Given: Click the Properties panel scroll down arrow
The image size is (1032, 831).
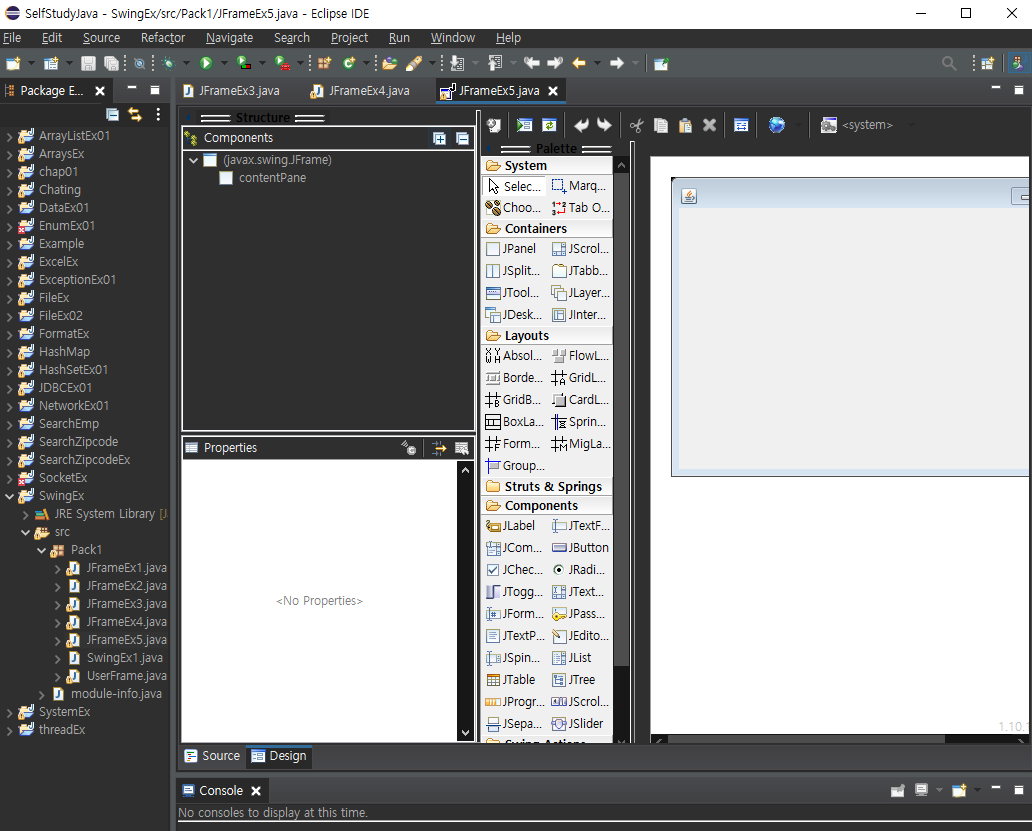Looking at the screenshot, I should (465, 732).
